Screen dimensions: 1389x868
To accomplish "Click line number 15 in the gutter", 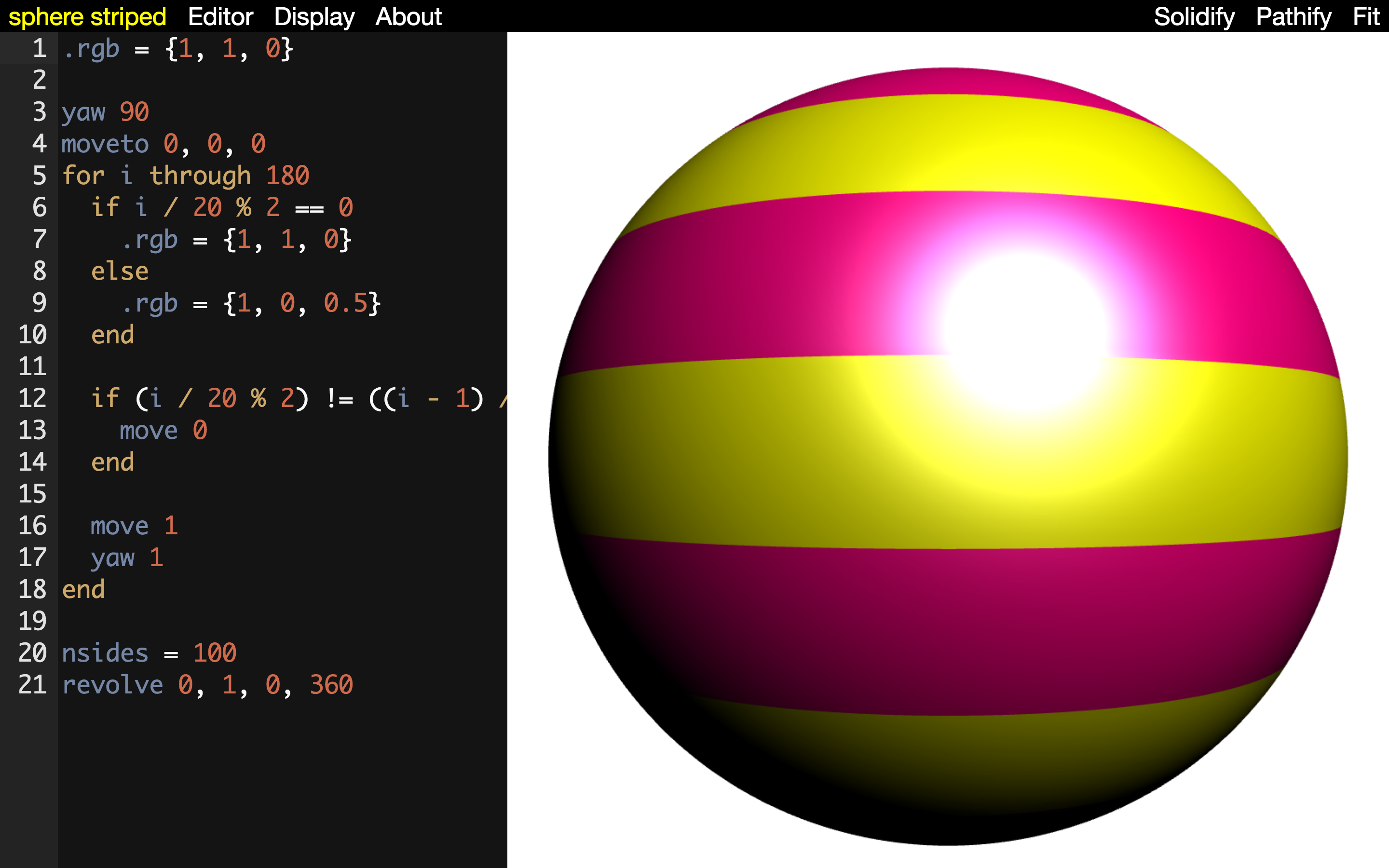I will tap(32, 494).
